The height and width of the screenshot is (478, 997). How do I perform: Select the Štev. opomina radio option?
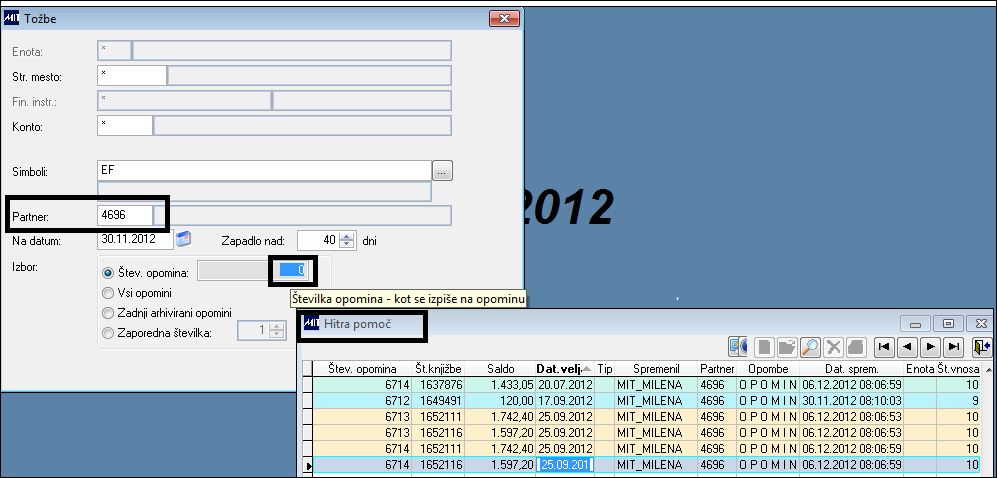[x=107, y=273]
